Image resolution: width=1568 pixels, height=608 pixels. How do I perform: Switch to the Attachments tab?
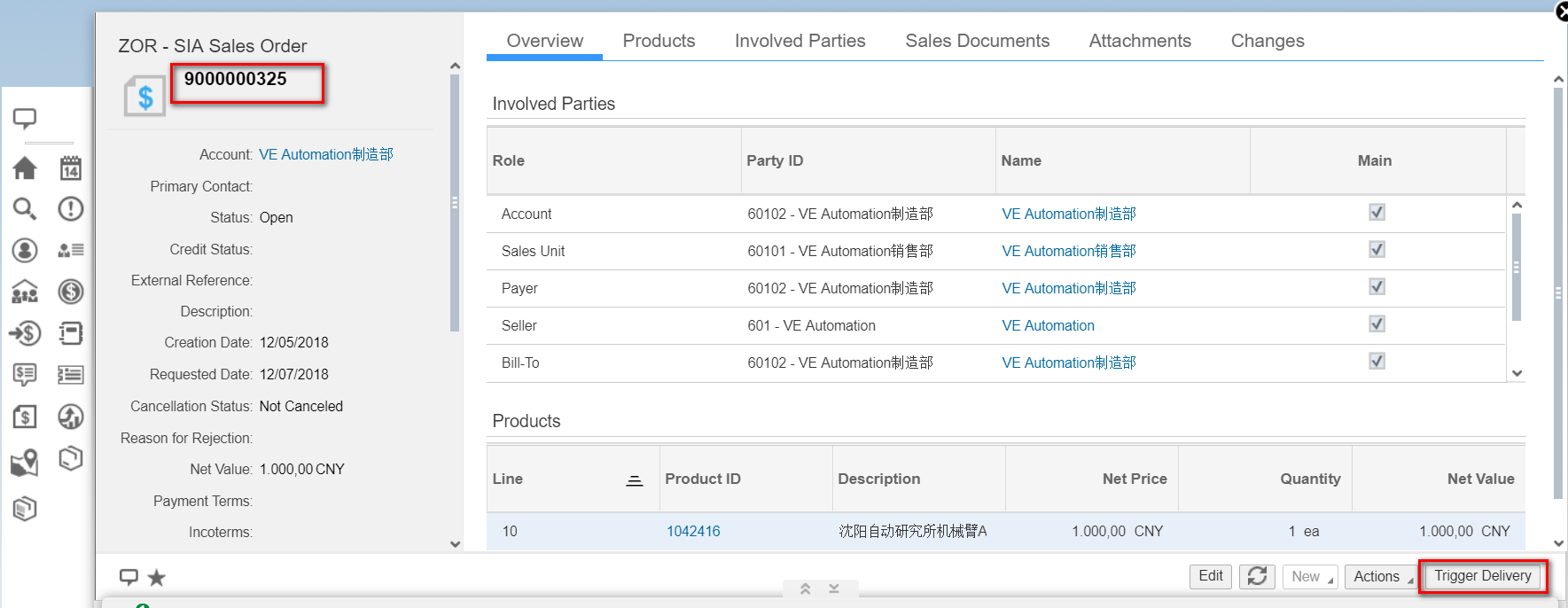coord(1140,41)
